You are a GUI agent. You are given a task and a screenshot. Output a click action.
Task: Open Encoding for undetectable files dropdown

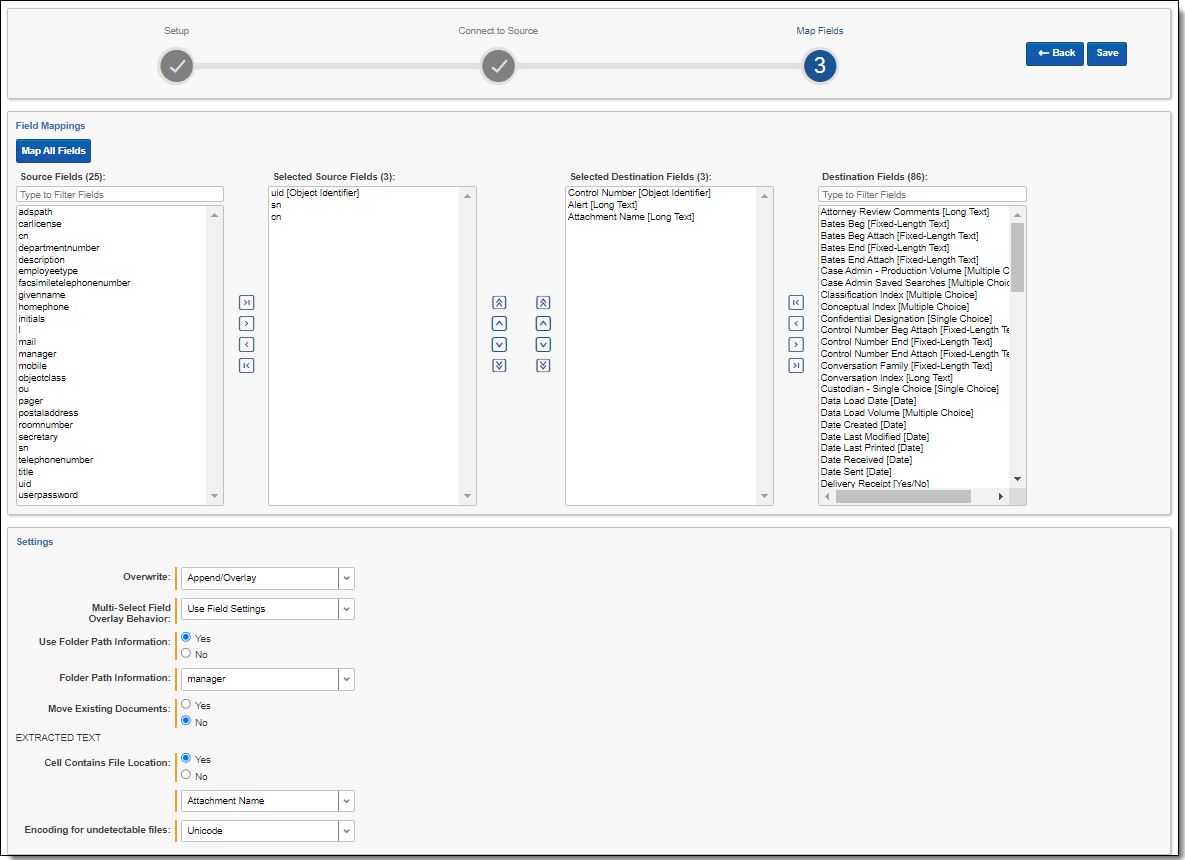[346, 832]
